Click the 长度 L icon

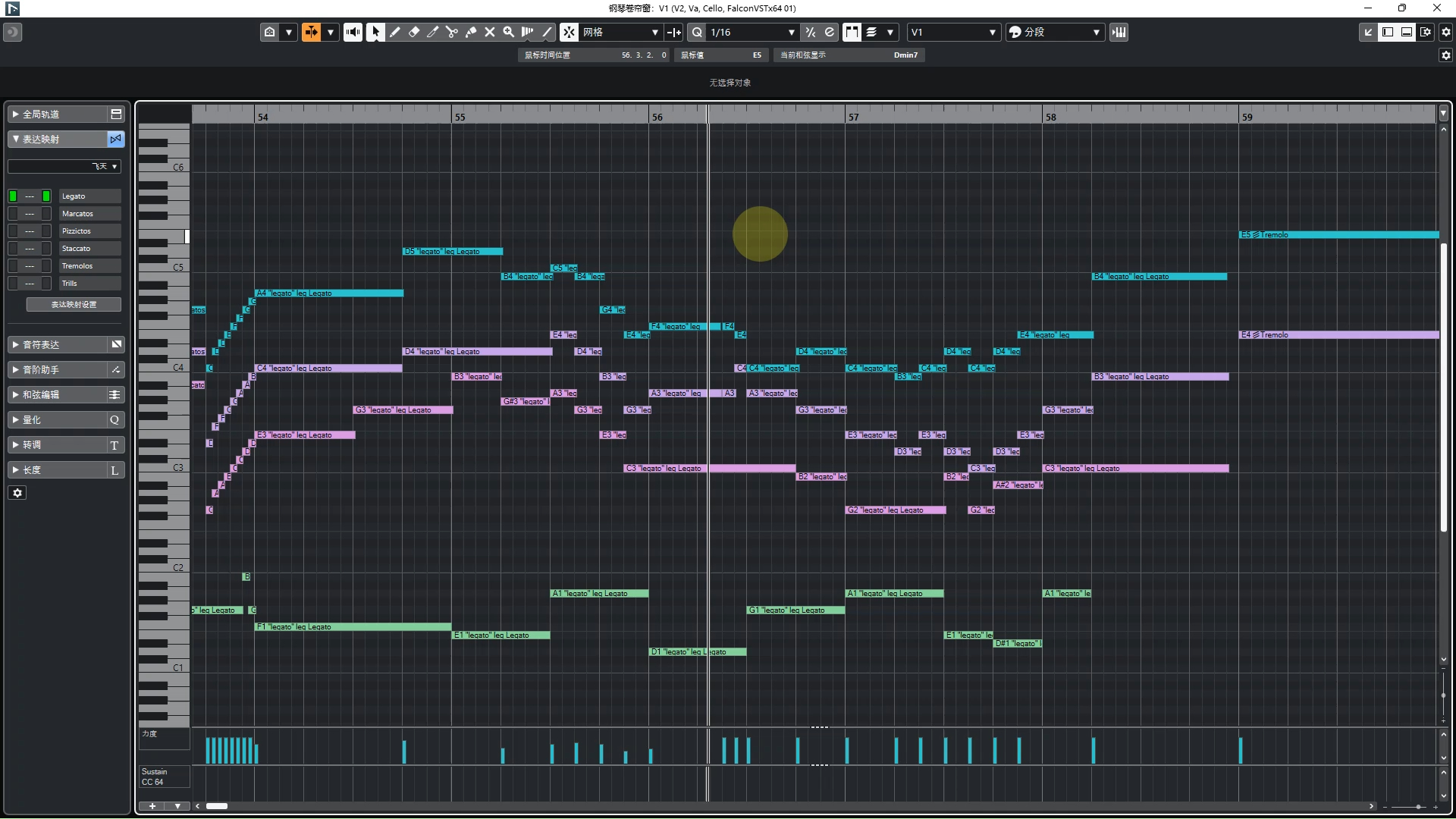point(115,469)
